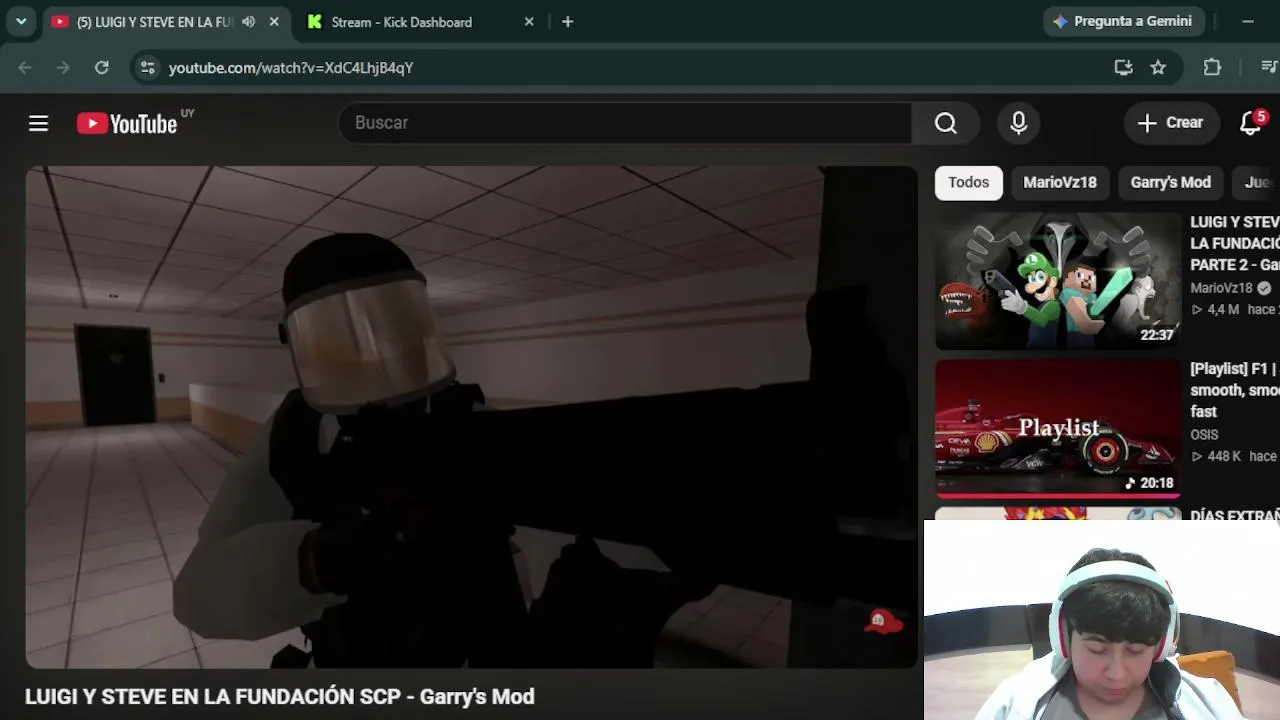Open the media controls icon in Chrome's toolbar
The image size is (1280, 720).
[1269, 67]
